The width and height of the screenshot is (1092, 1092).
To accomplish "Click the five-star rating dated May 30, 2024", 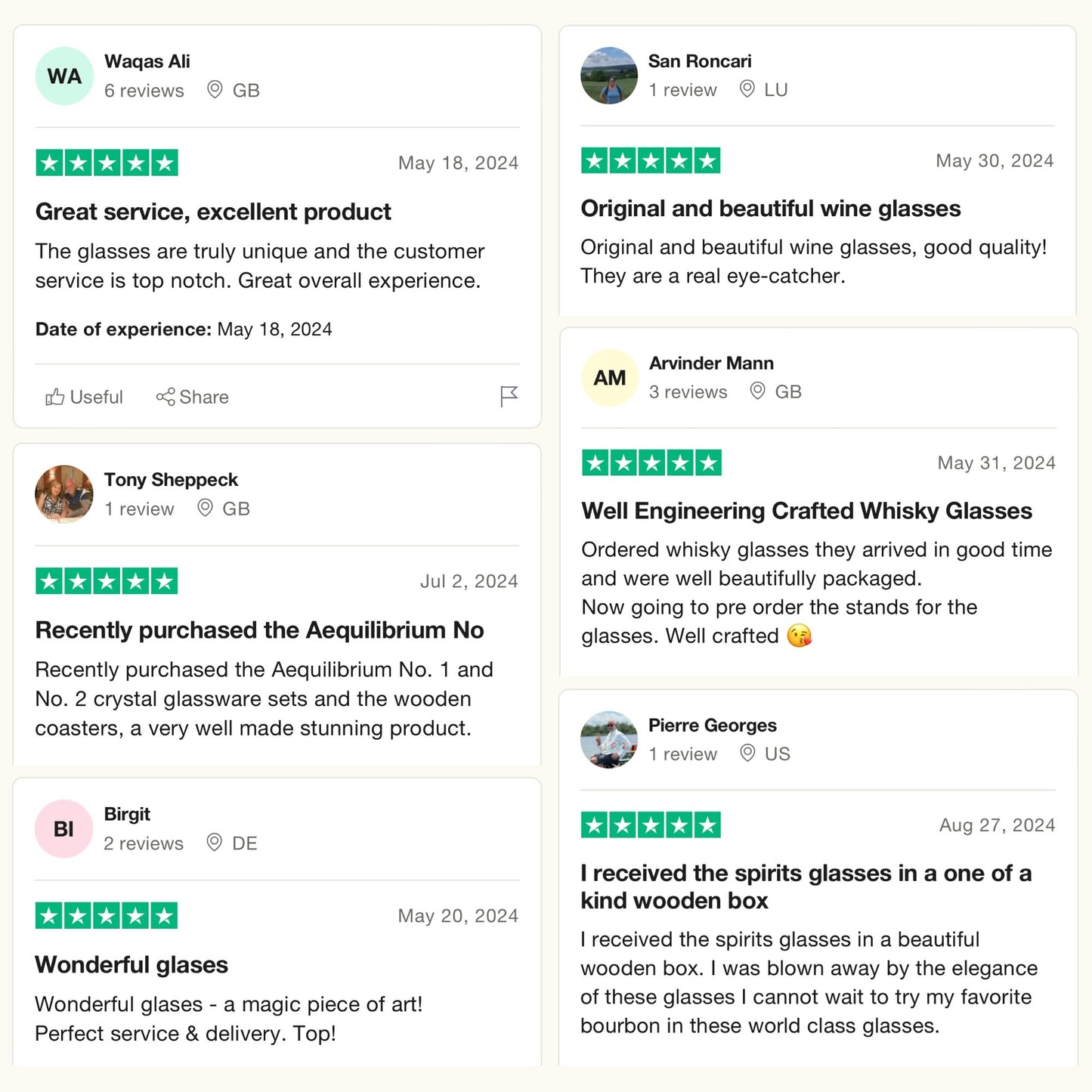I will click(651, 161).
